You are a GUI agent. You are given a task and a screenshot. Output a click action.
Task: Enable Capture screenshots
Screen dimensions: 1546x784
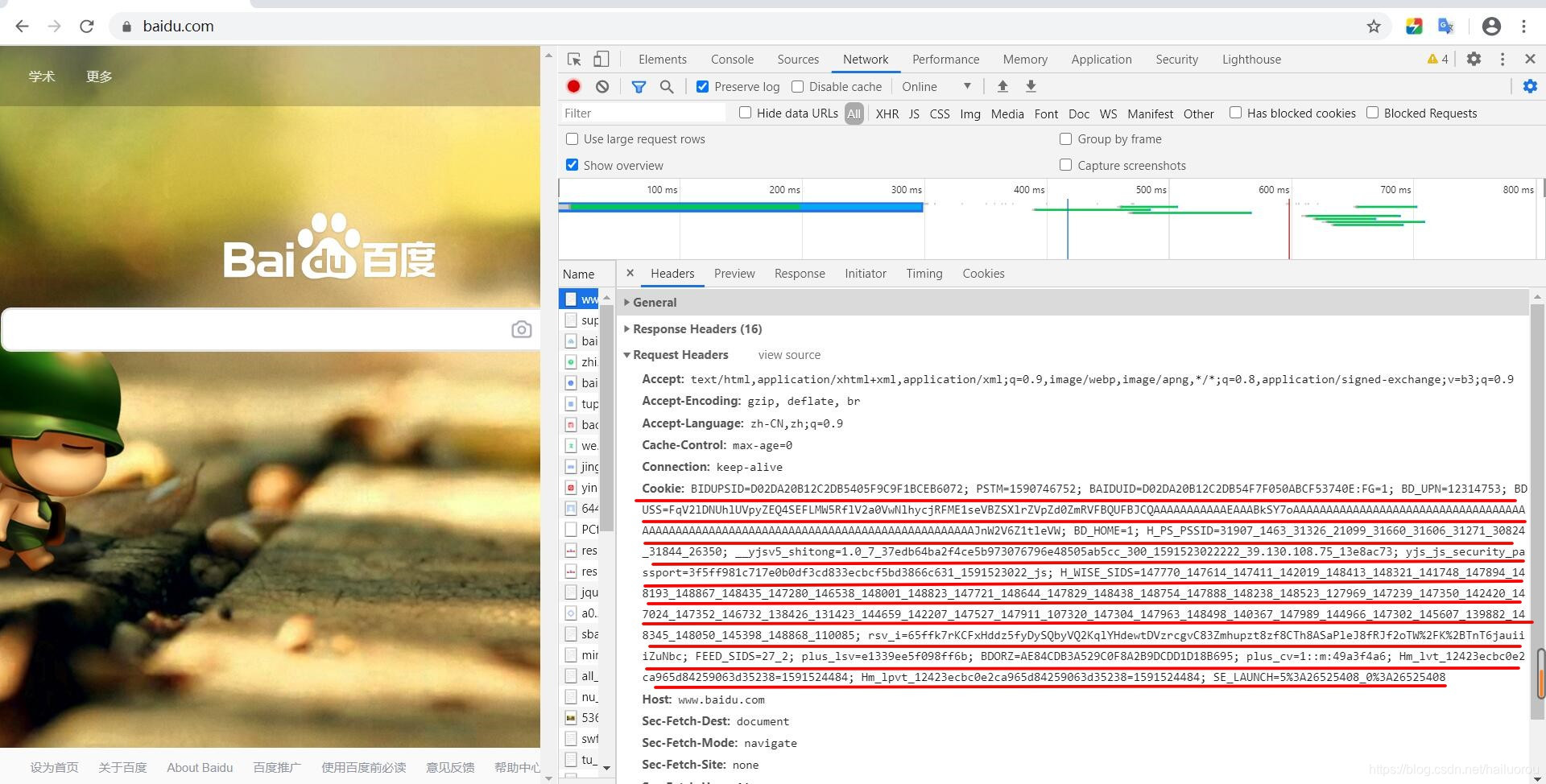tap(1065, 165)
